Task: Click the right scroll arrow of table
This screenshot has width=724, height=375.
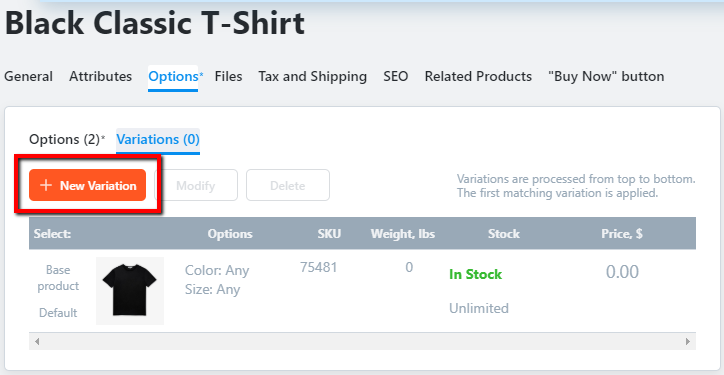Action: click(688, 342)
